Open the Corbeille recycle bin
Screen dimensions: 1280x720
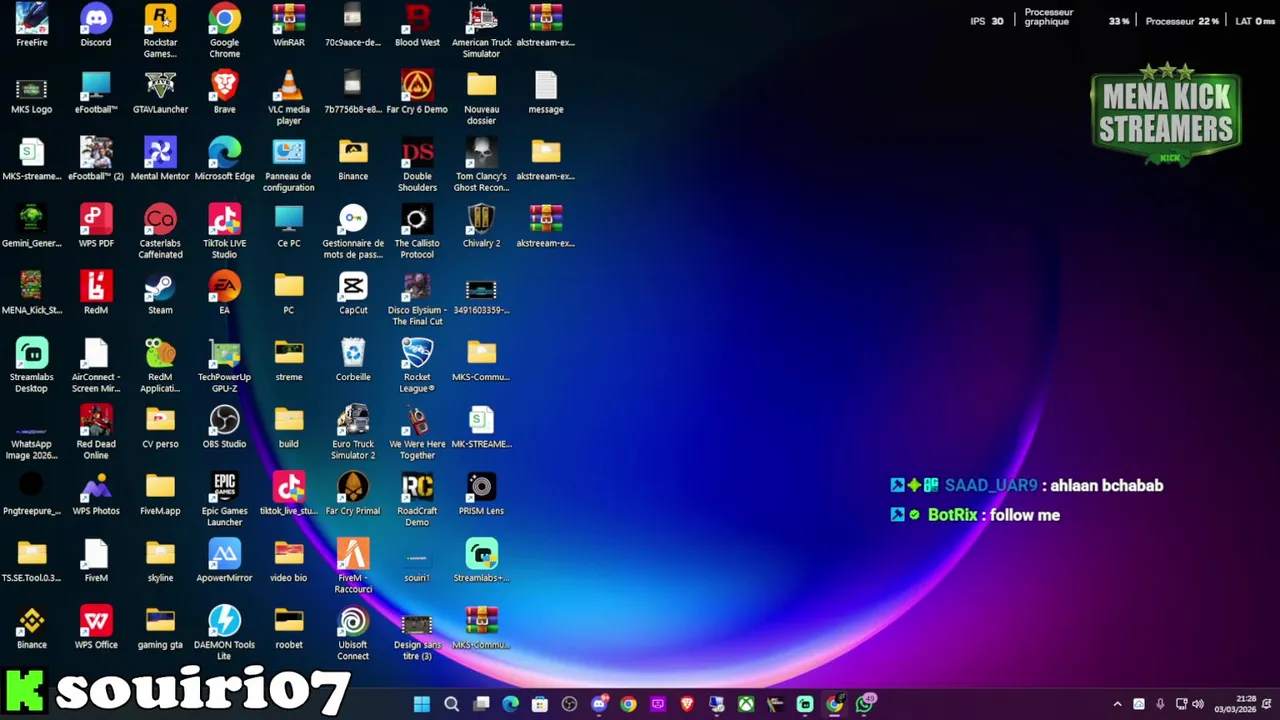point(353,360)
